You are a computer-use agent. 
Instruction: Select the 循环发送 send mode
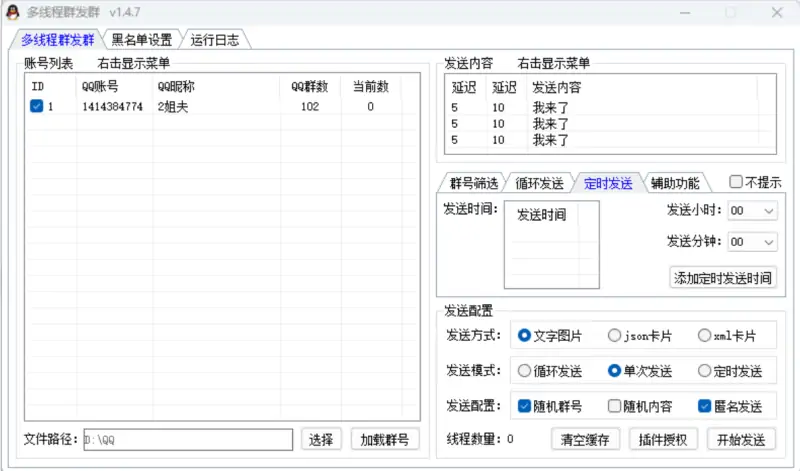(x=525, y=371)
